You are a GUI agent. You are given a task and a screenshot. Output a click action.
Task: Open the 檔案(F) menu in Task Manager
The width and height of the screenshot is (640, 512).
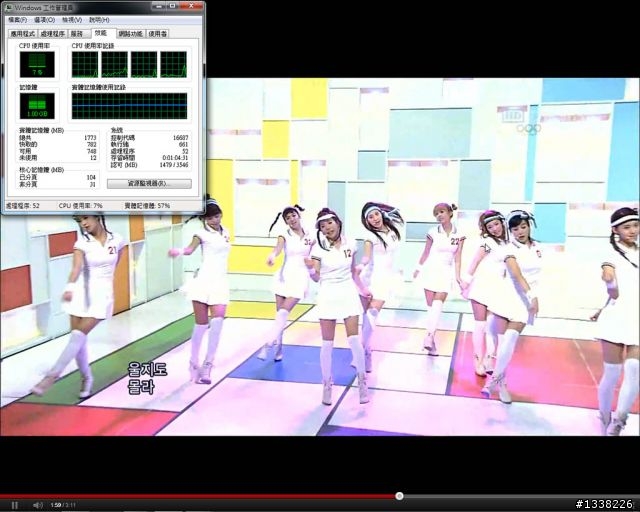[18, 20]
